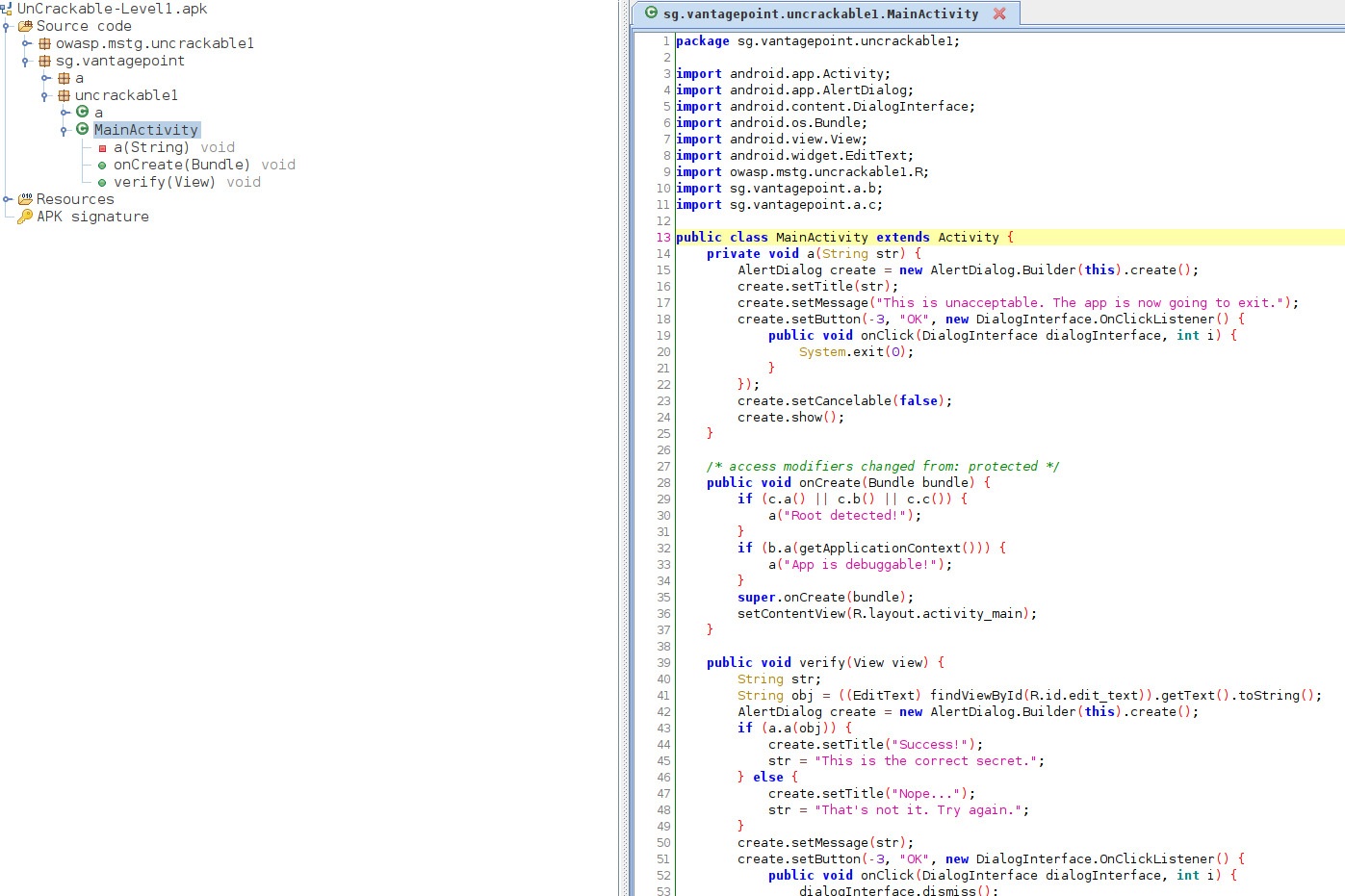Click the 'access modifiers changed from: protected' comment
Image resolution: width=1345 pixels, height=896 pixels.
click(x=883, y=466)
